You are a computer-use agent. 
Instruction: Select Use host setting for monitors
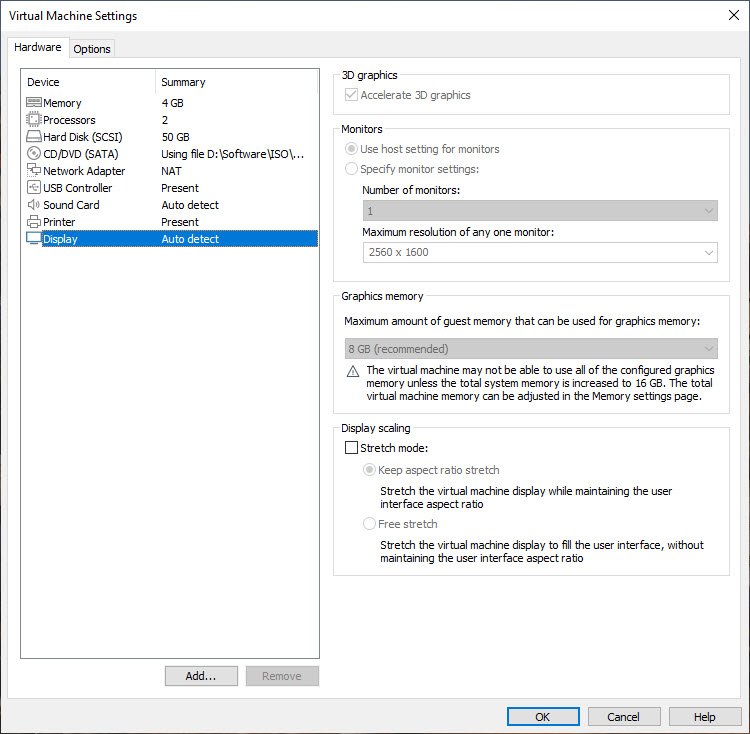(x=351, y=149)
